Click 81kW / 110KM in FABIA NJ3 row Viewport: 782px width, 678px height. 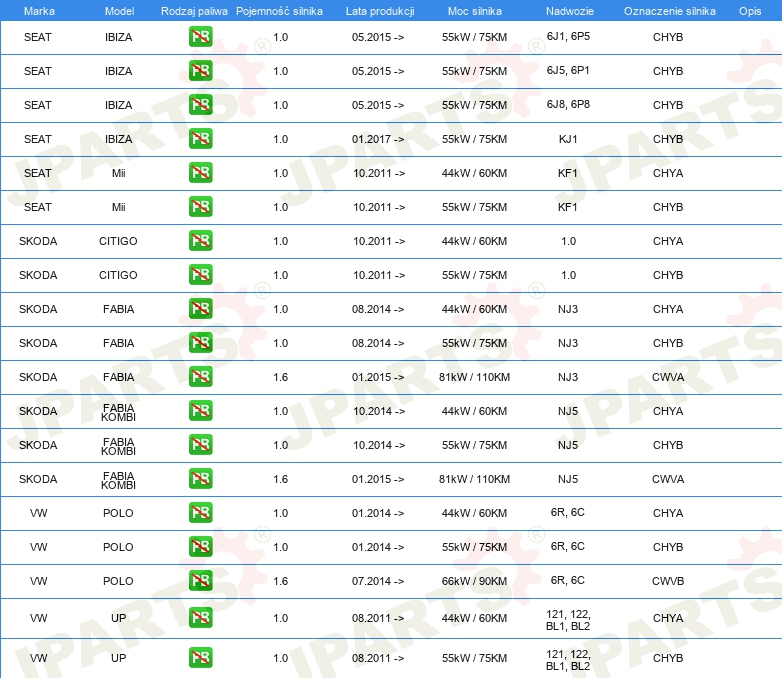click(x=474, y=377)
